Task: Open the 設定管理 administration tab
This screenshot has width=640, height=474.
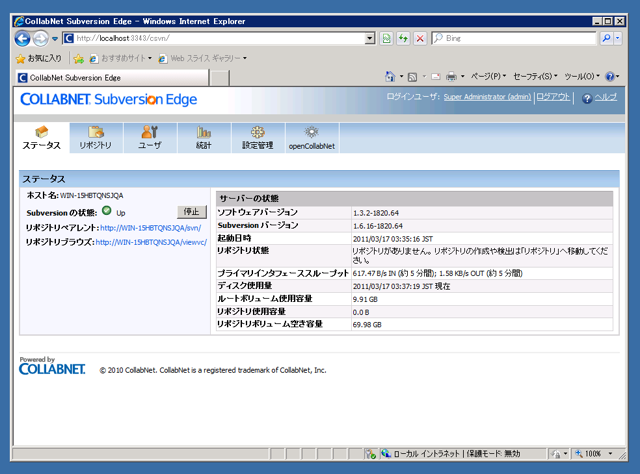Action: tap(258, 138)
